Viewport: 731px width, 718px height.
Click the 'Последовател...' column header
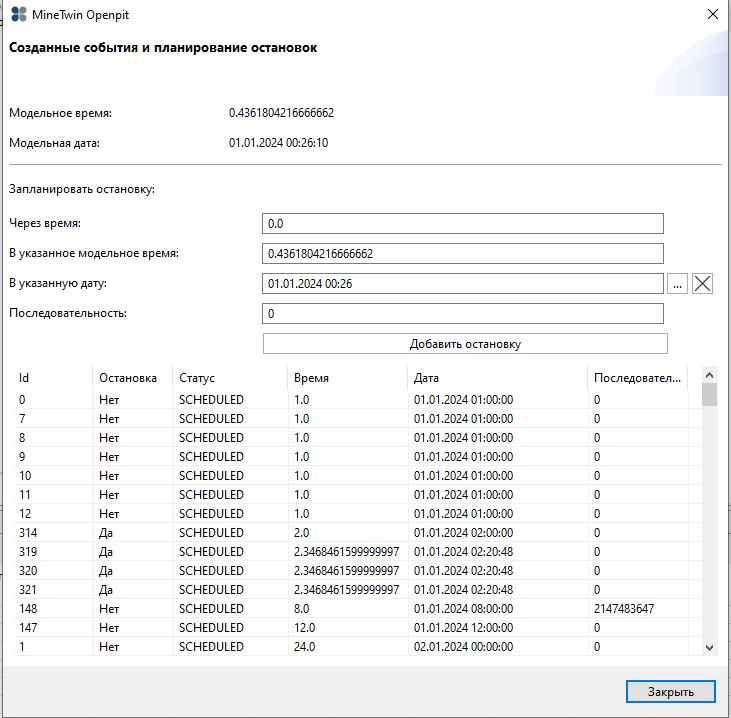pyautogui.click(x=637, y=378)
